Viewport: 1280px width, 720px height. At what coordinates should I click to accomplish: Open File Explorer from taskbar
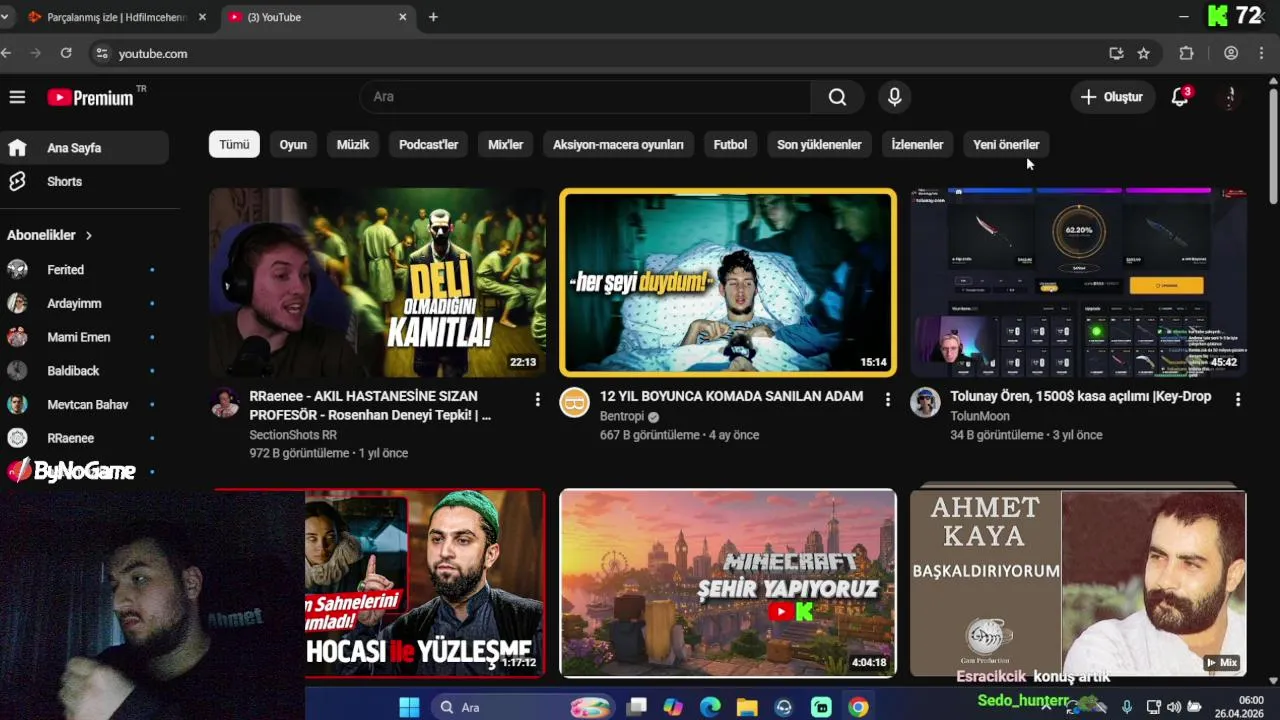click(x=747, y=707)
